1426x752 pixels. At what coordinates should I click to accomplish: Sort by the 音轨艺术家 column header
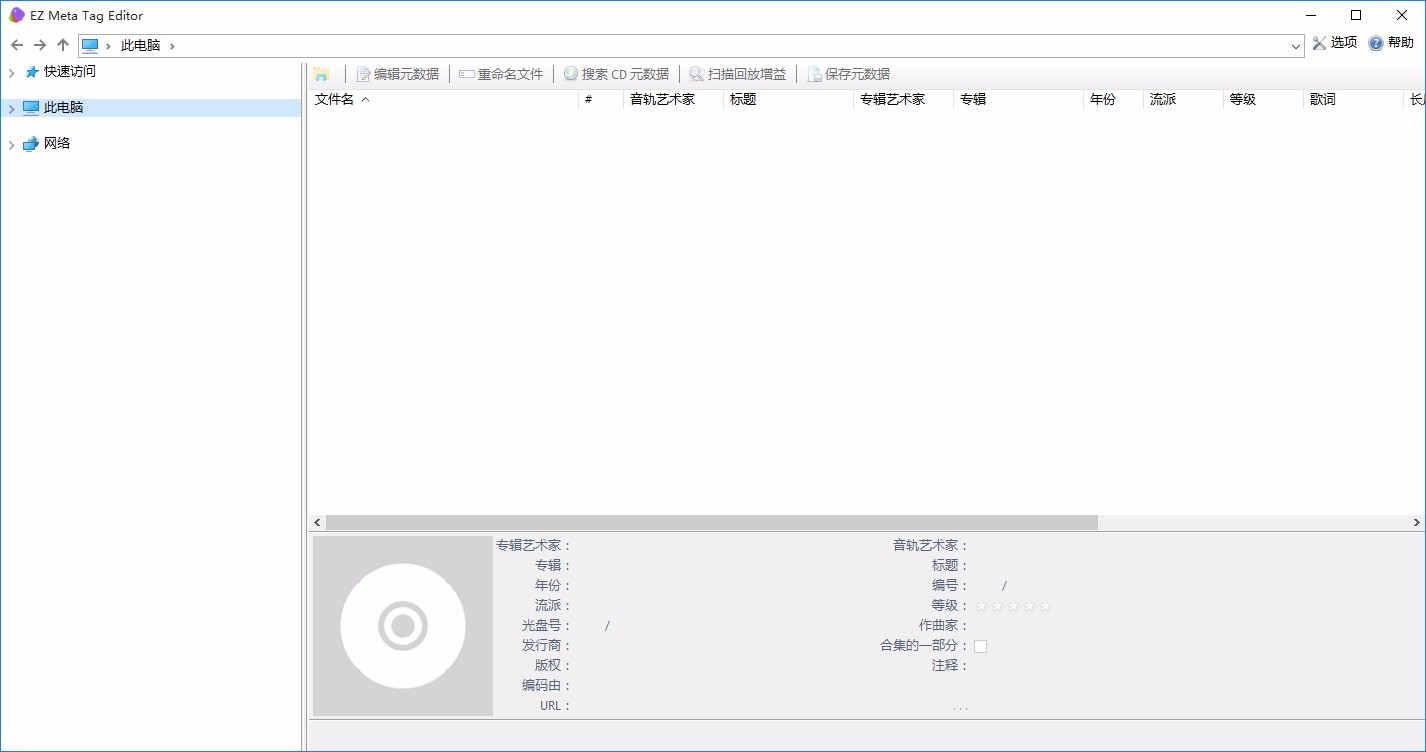(673, 100)
